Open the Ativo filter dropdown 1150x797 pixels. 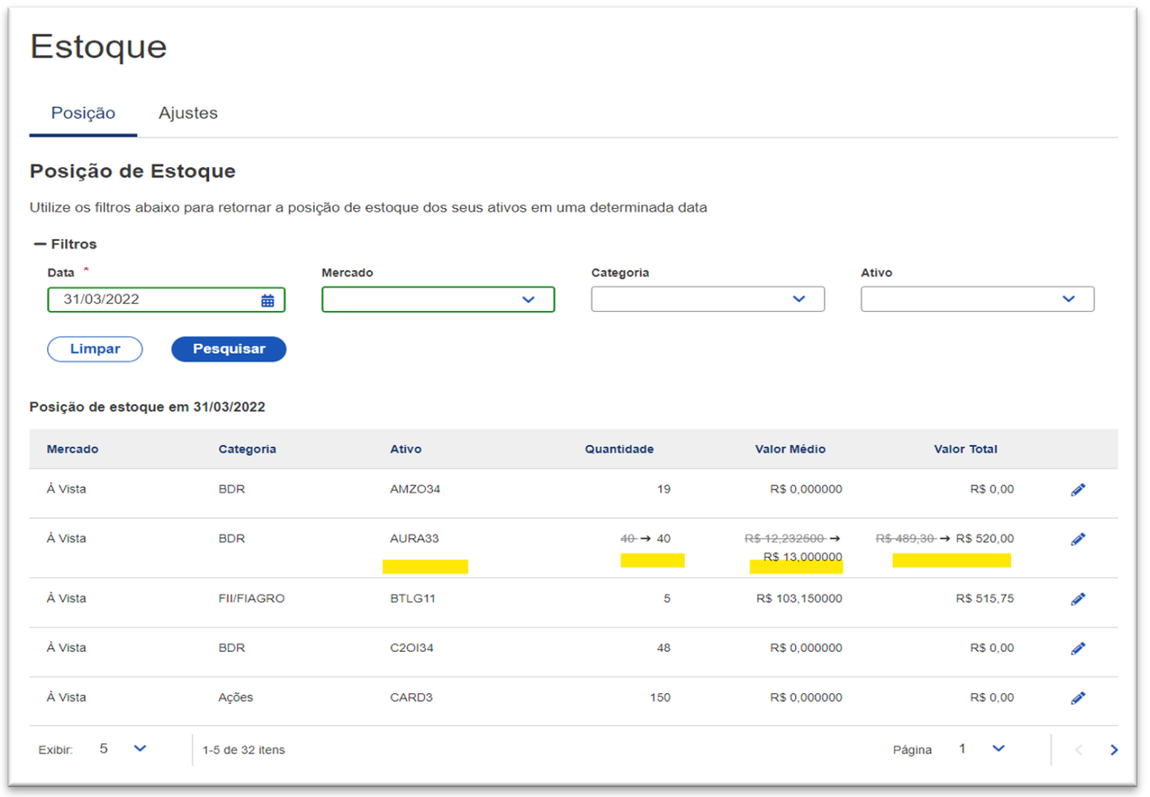[977, 299]
